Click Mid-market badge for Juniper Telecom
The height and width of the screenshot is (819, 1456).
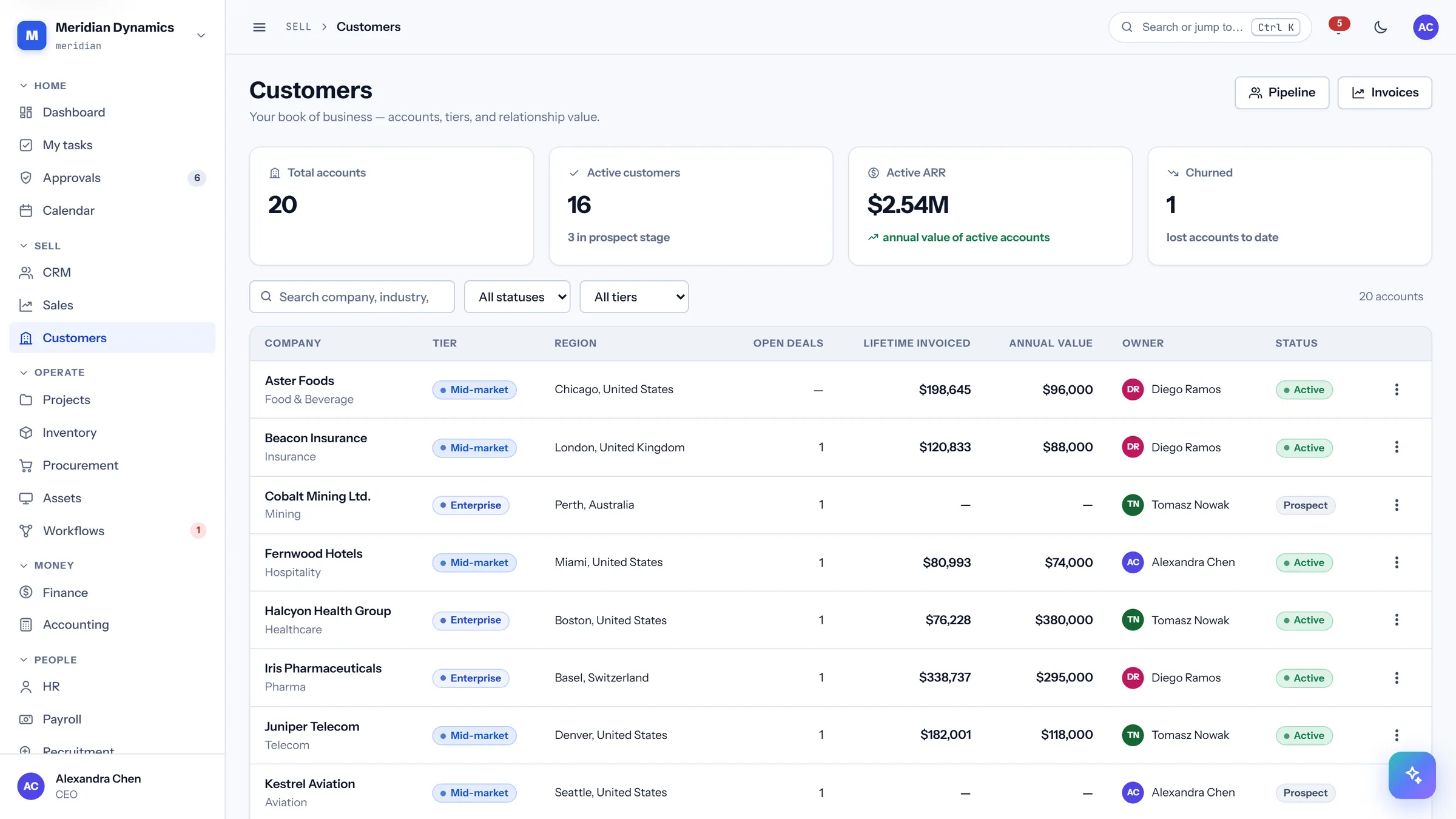tap(474, 736)
